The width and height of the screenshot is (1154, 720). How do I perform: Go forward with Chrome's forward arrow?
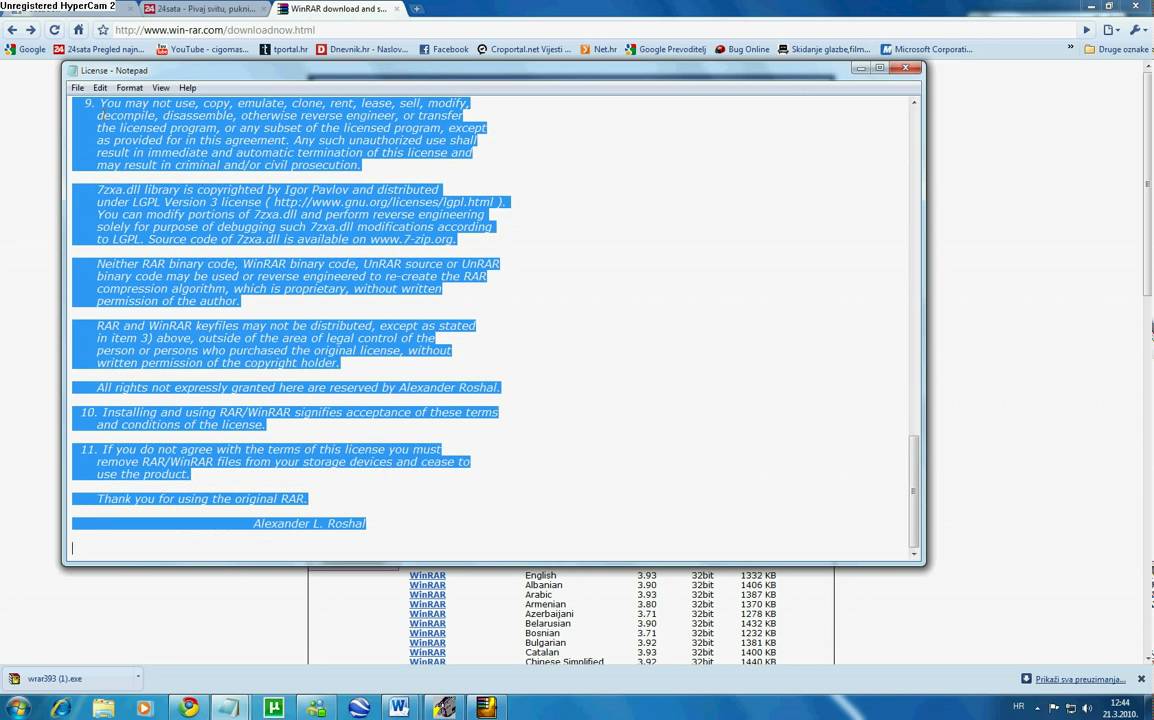tap(31, 30)
